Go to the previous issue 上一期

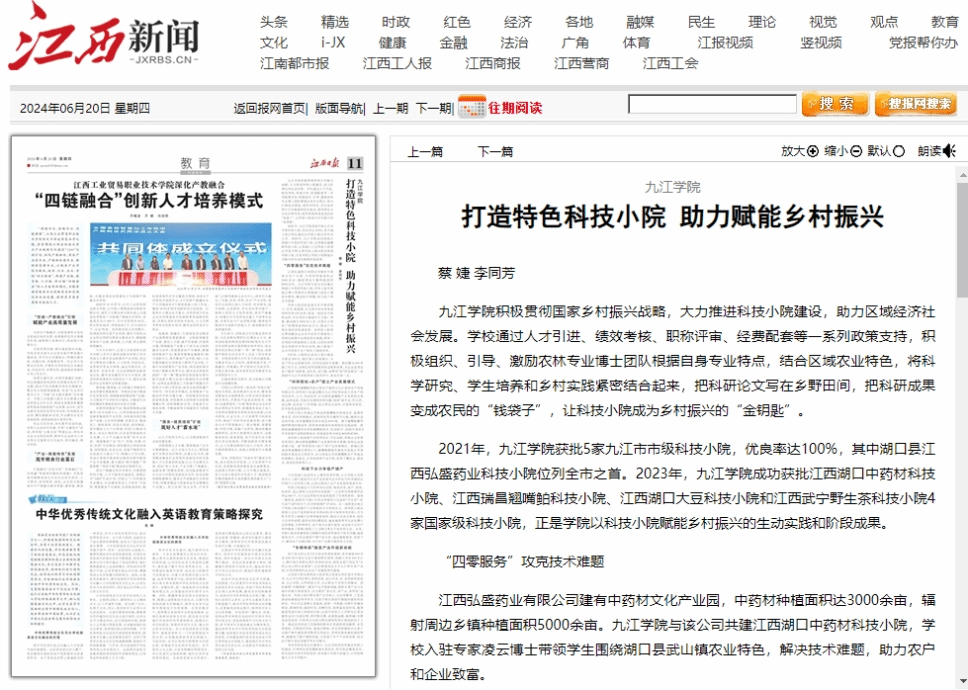[x=390, y=108]
